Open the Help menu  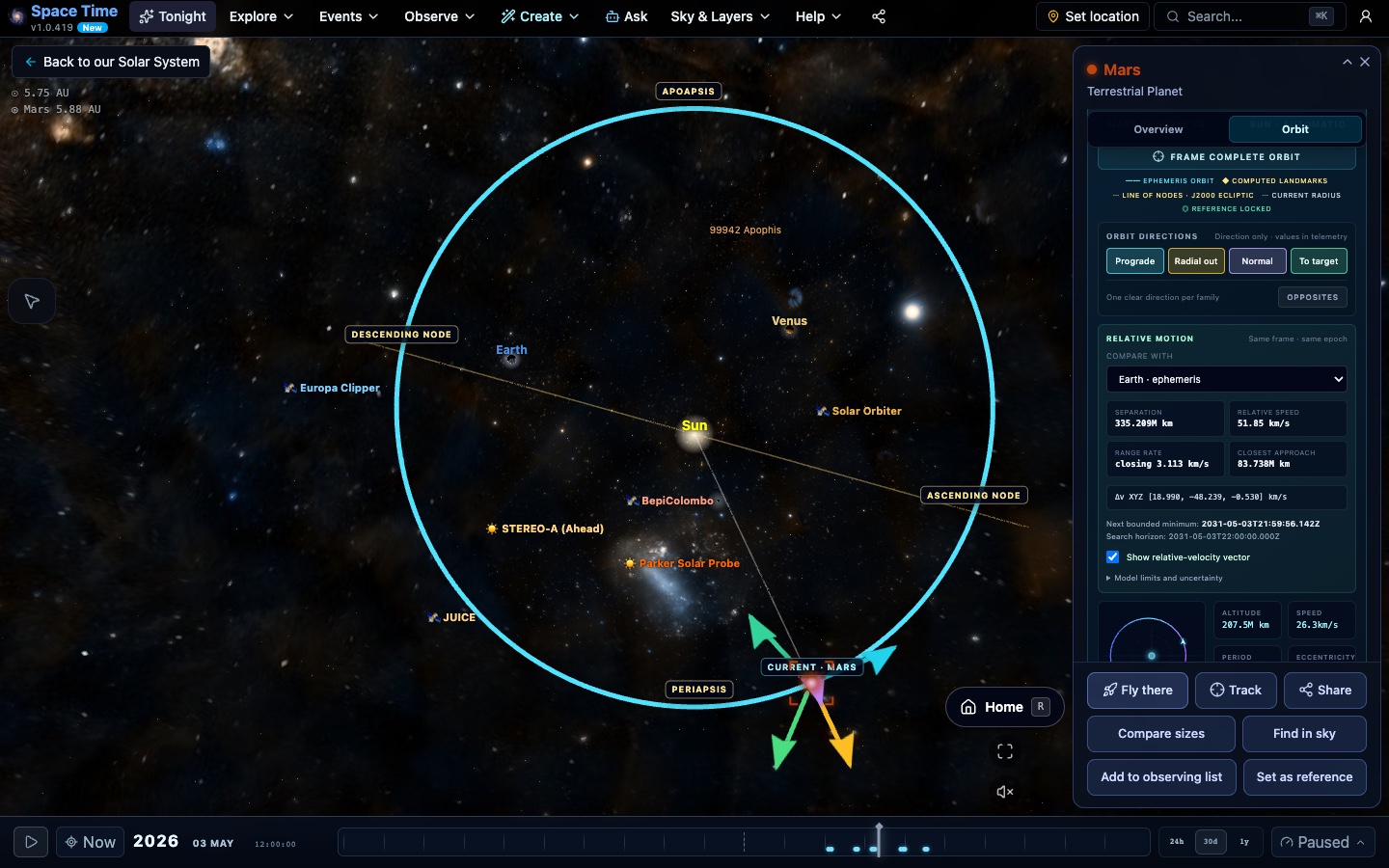[x=818, y=16]
